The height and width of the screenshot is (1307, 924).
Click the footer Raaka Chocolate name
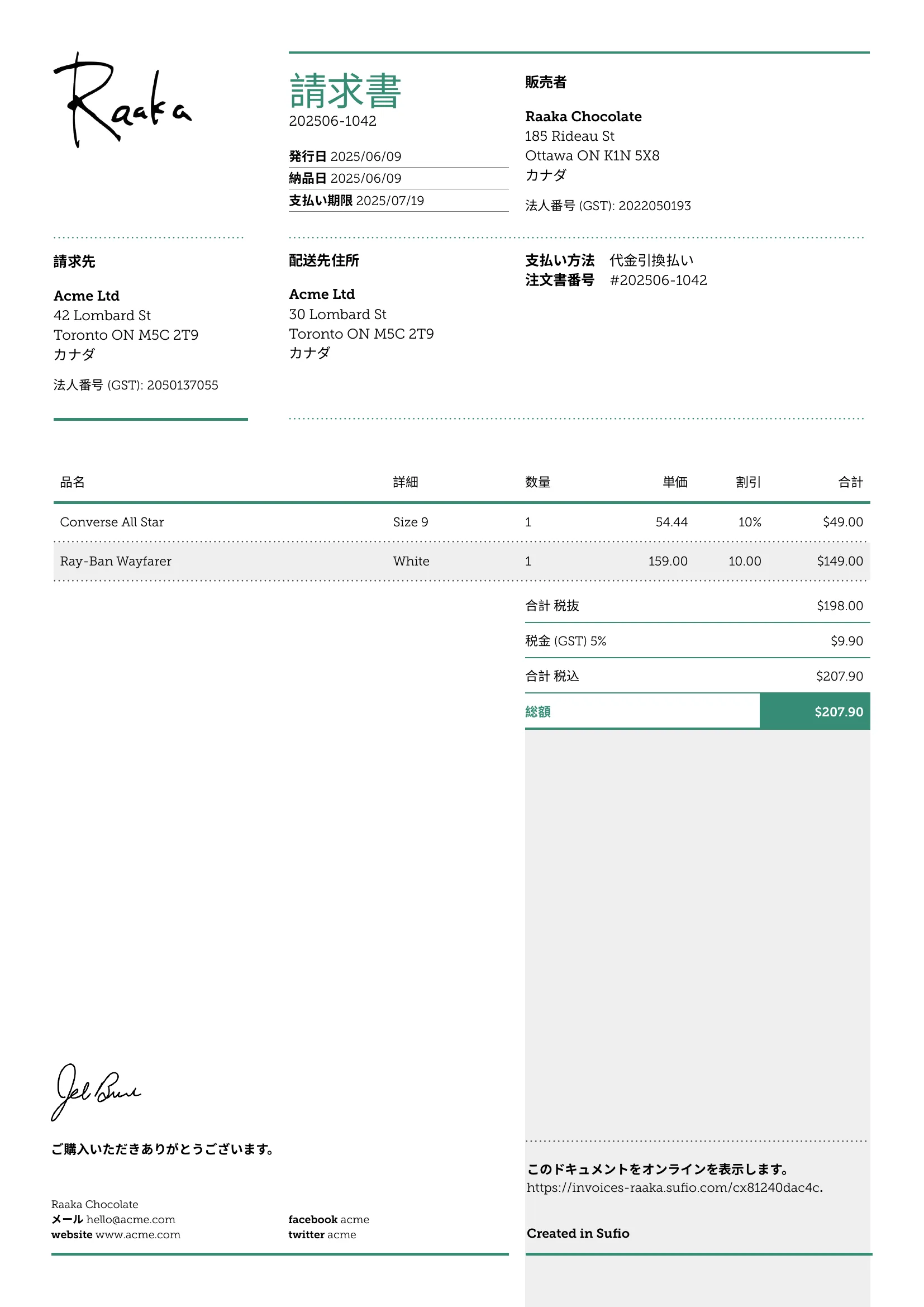click(94, 1205)
